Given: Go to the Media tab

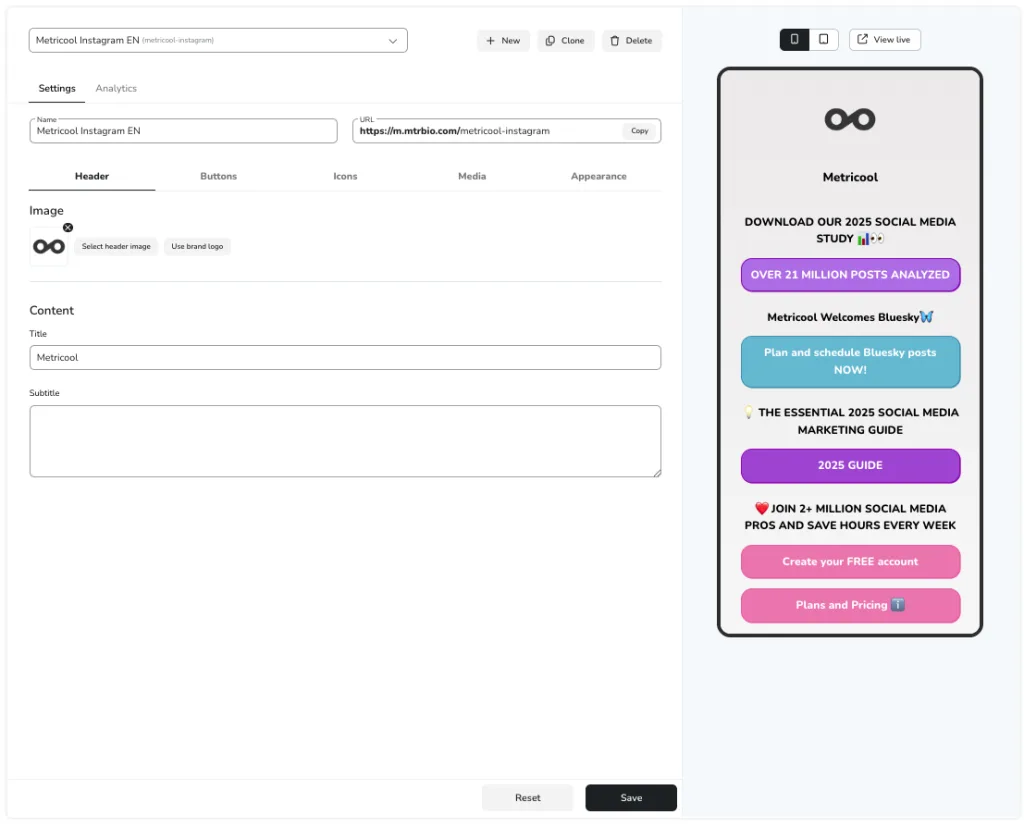Looking at the screenshot, I should point(472,176).
